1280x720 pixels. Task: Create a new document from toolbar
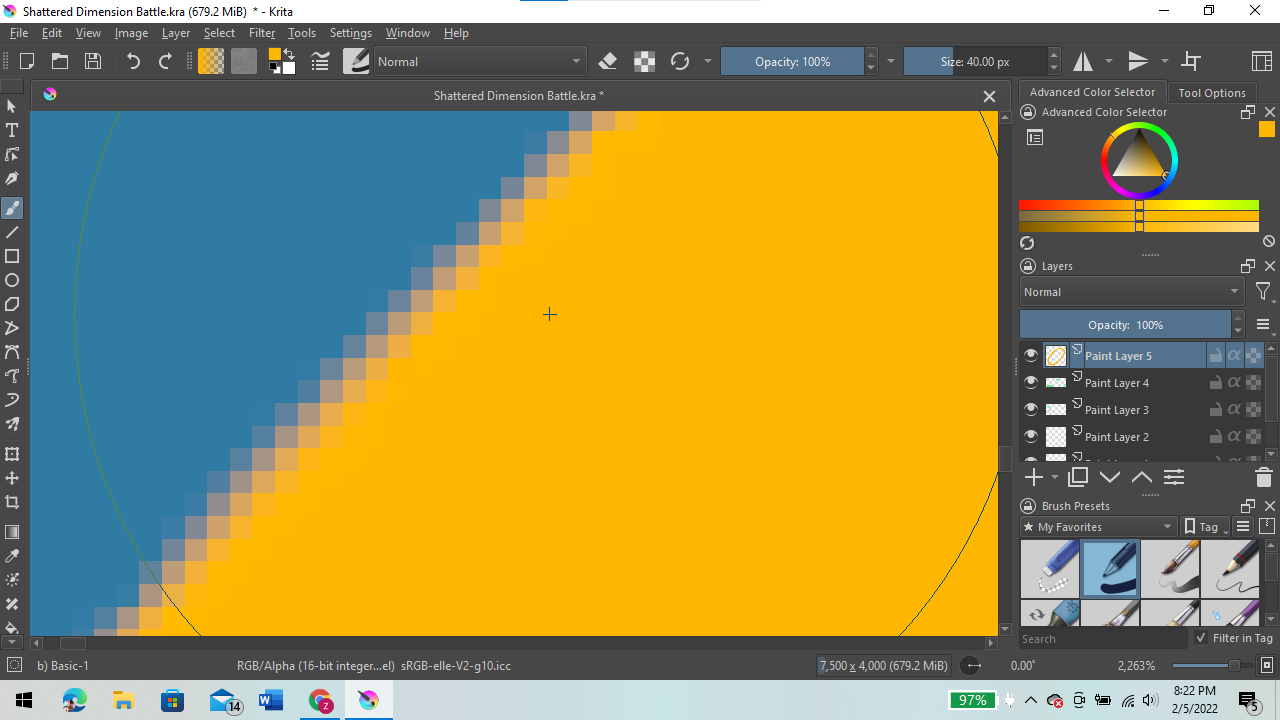coord(27,61)
